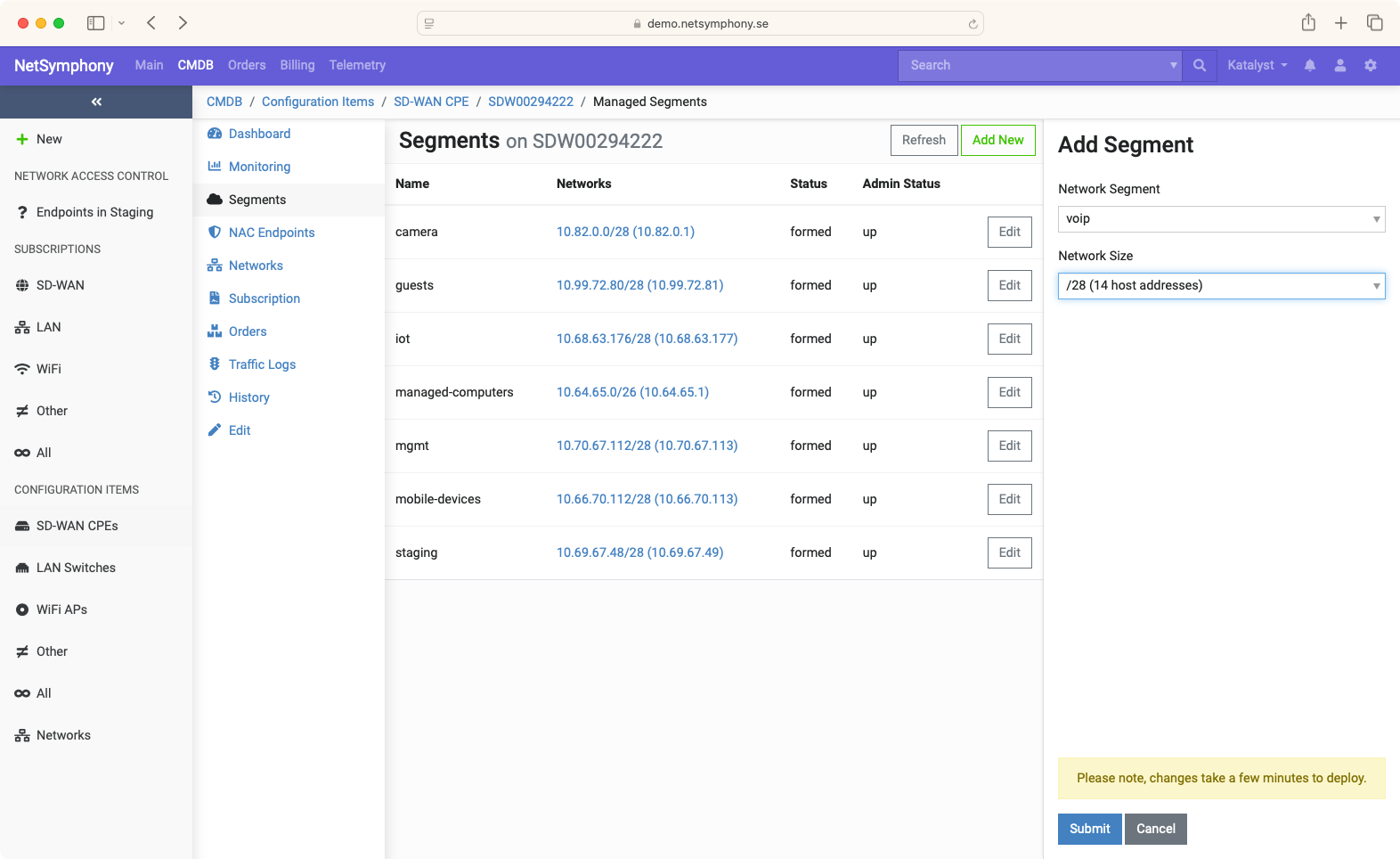Click the LAN Switches icon
Viewport: 1400px width, 859px height.
[22, 568]
